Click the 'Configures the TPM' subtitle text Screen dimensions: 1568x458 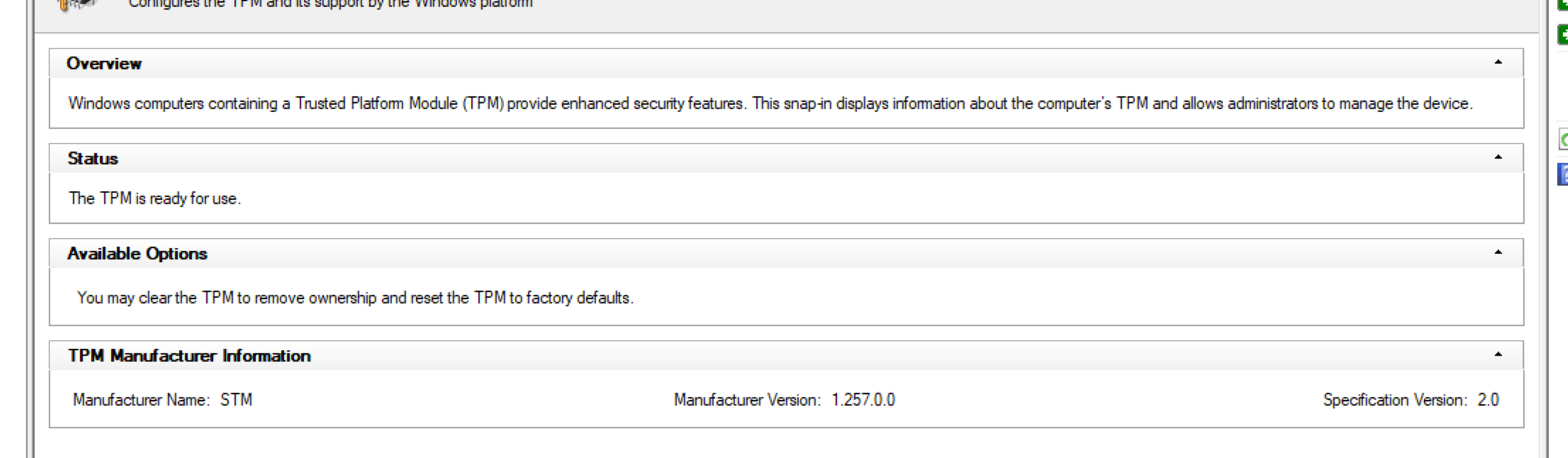[331, 3]
